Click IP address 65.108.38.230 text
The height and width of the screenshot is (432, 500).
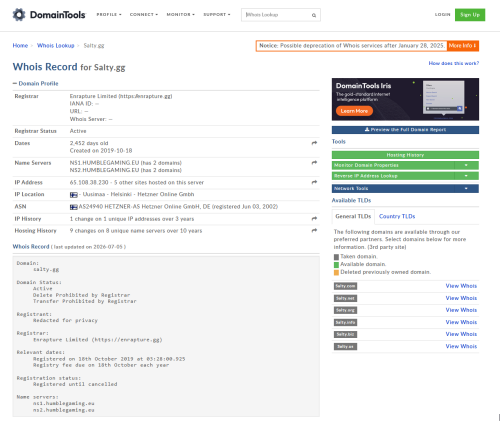89,182
